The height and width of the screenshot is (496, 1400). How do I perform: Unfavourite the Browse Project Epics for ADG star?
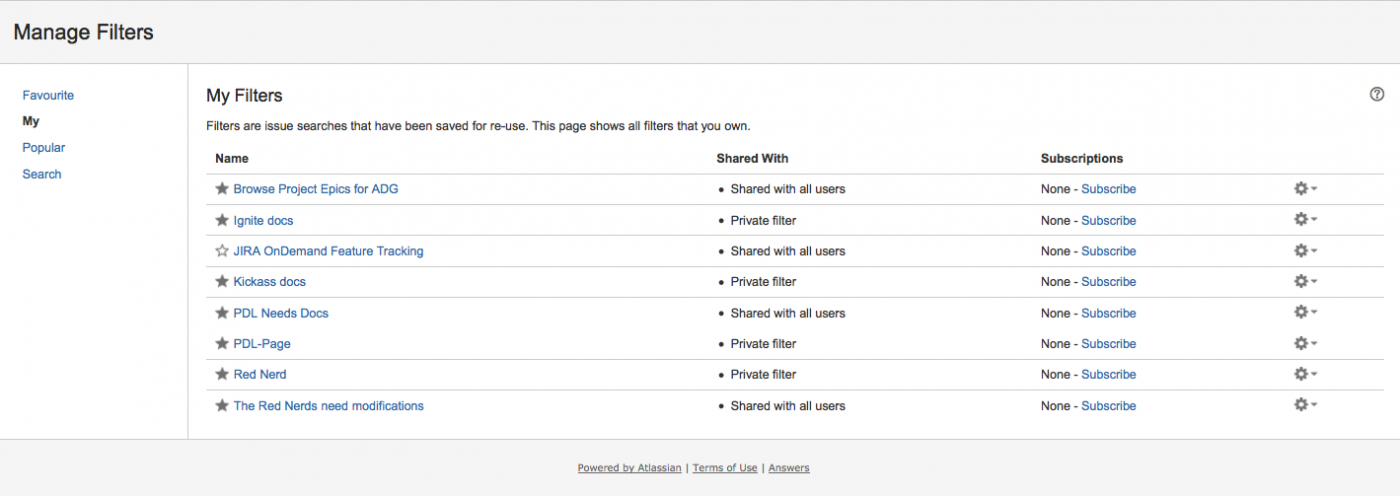coord(222,189)
